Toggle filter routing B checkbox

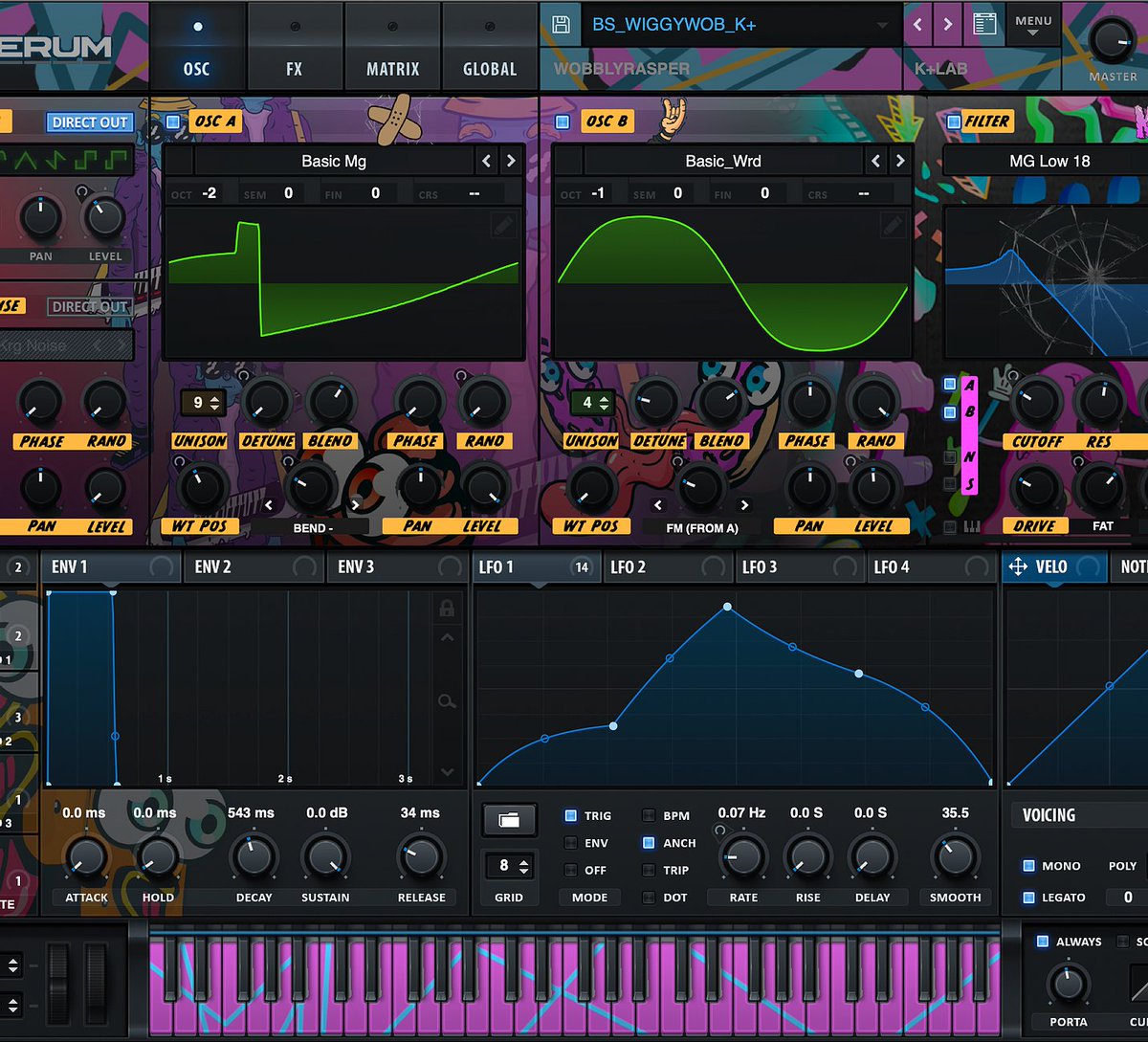coord(950,412)
